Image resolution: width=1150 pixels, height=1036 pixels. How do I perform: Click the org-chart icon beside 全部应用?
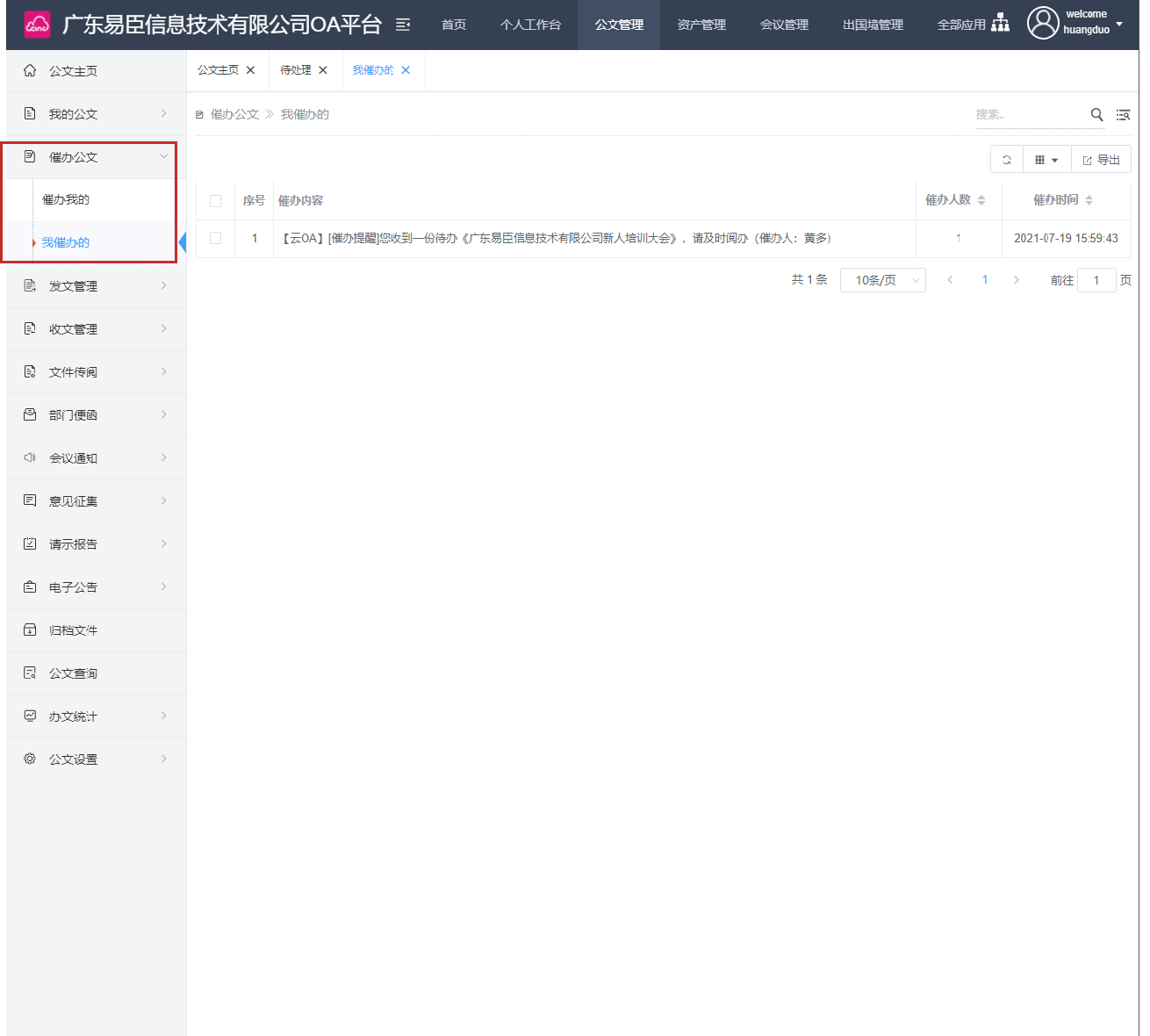pos(1000,24)
